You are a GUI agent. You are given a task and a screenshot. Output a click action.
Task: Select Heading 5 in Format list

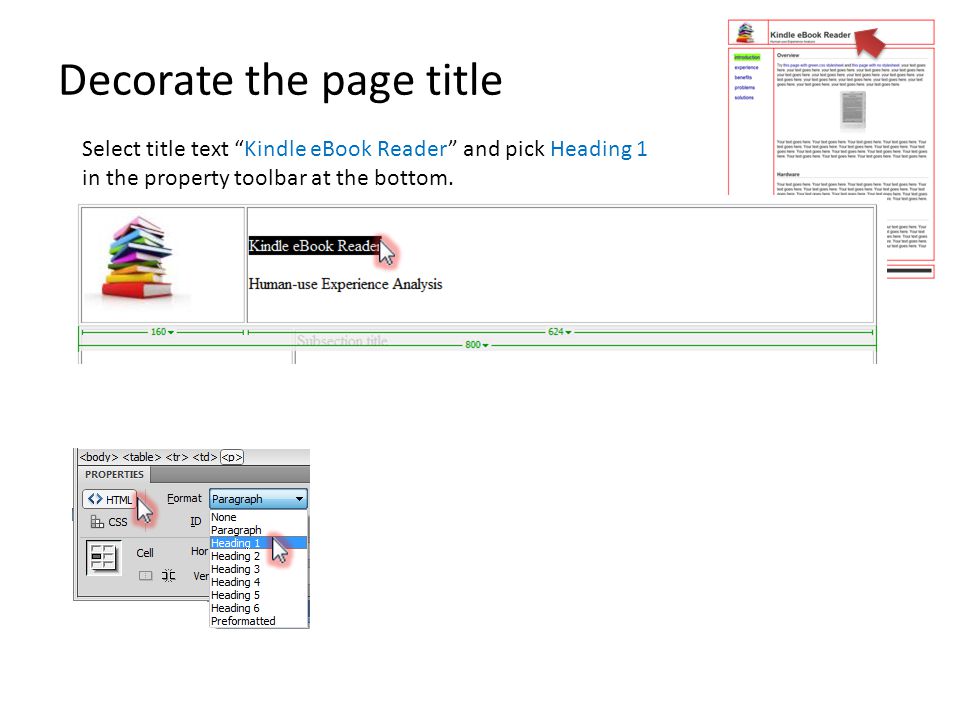pyautogui.click(x=258, y=594)
